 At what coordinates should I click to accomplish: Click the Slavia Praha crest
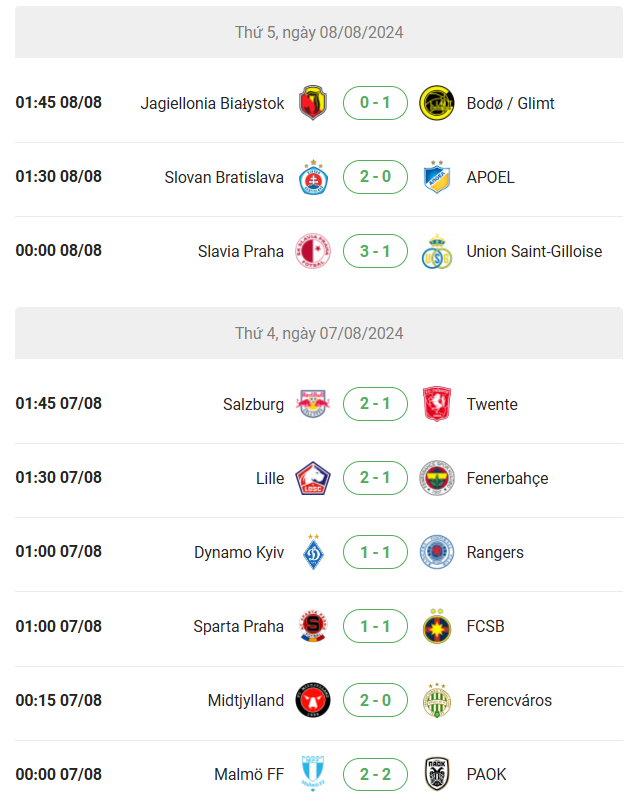(313, 251)
